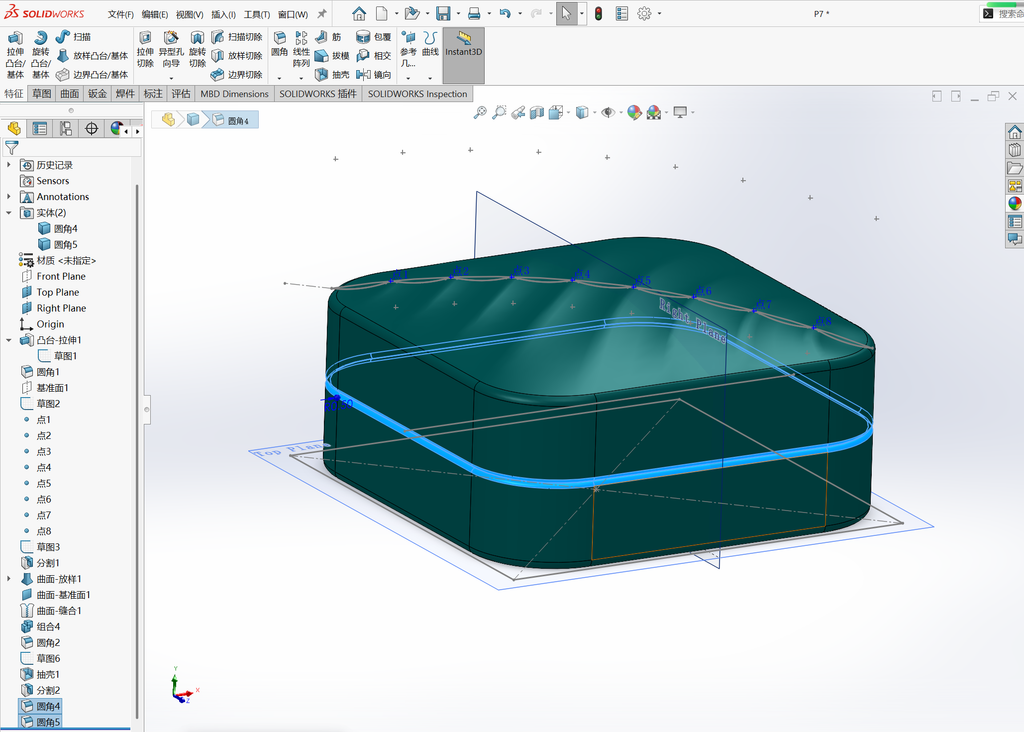The height and width of the screenshot is (732, 1024).
Task: Select the Draft (拔模) tool
Action: coord(332,56)
